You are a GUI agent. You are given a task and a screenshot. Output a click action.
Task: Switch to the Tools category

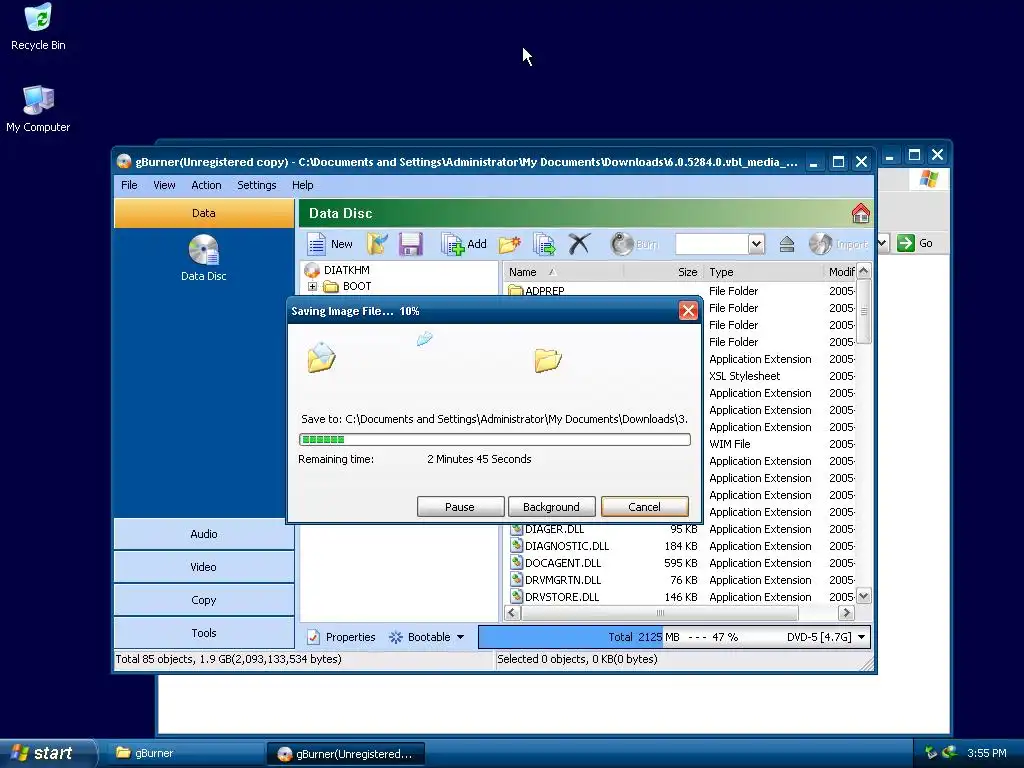(204, 632)
